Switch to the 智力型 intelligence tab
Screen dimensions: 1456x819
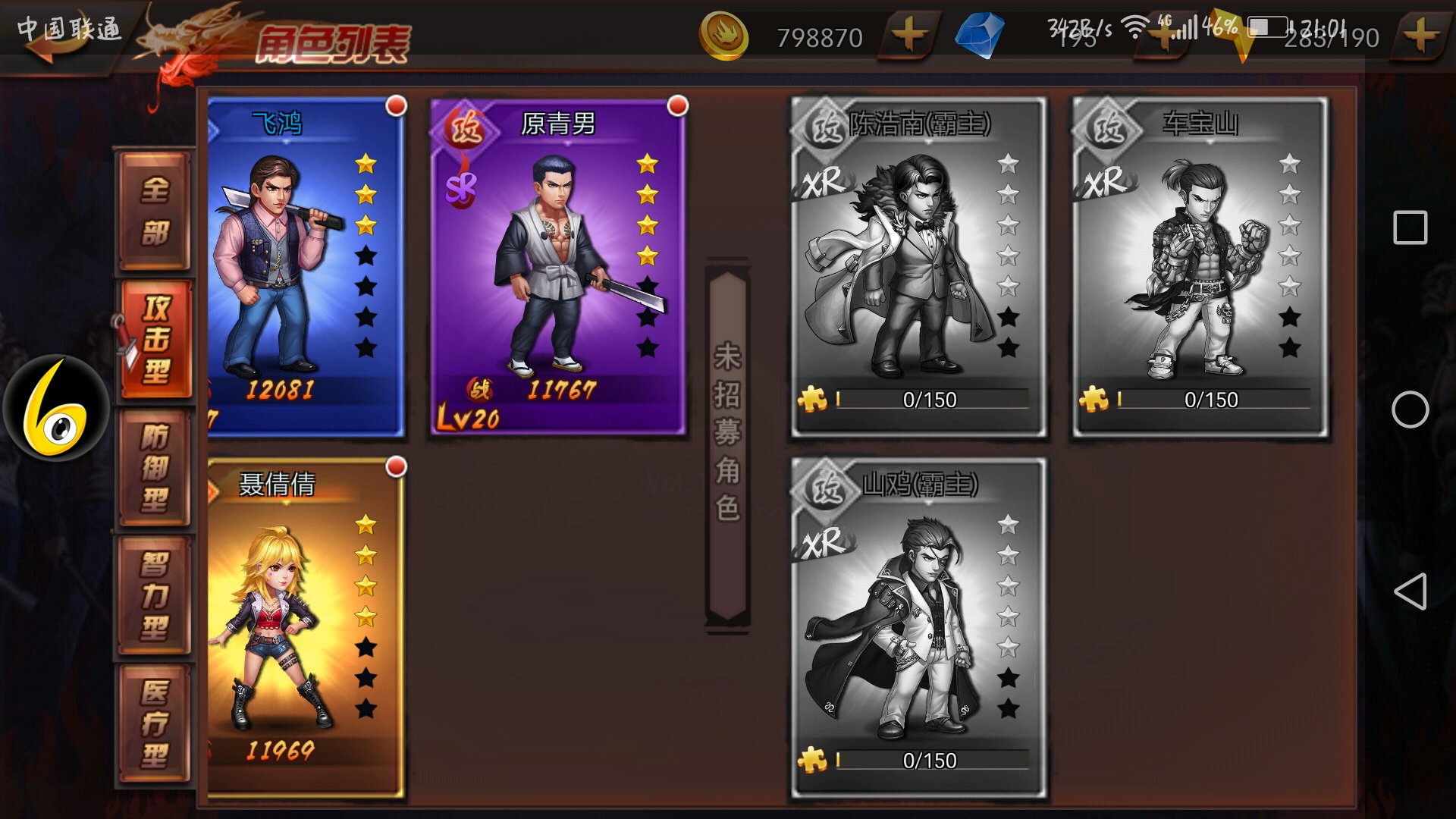(155, 595)
